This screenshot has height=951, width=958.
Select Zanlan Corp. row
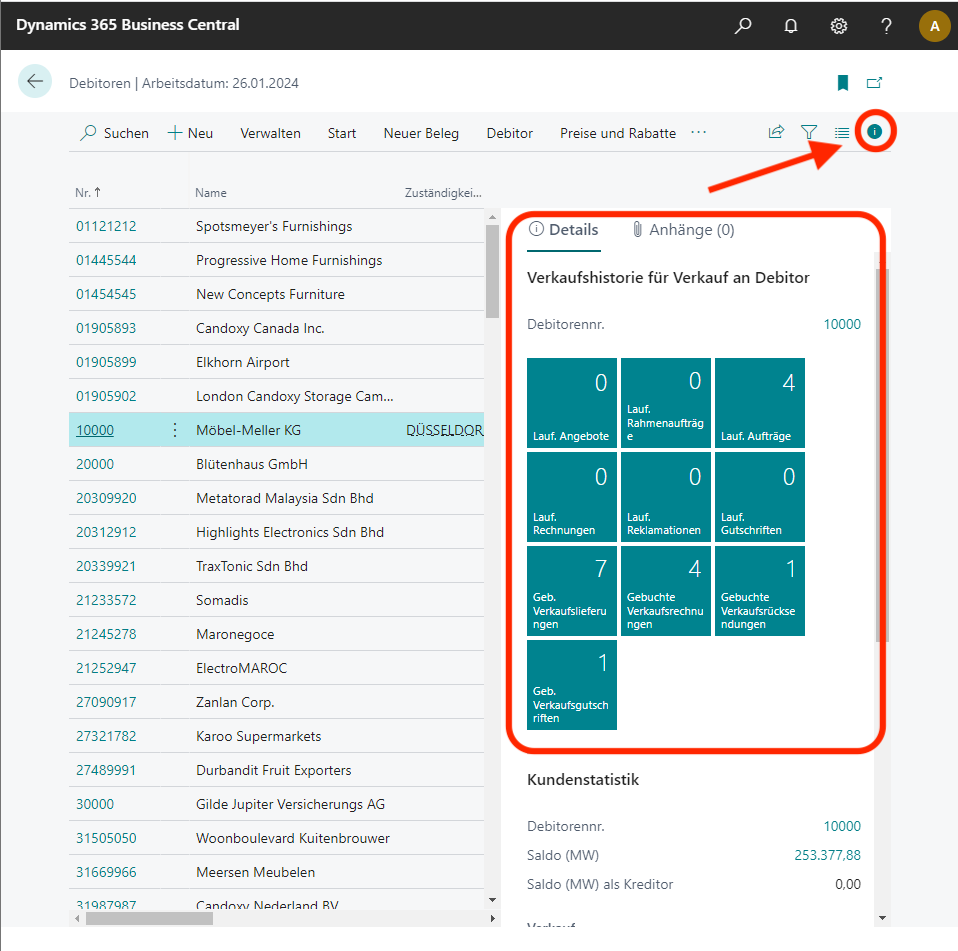tap(276, 702)
